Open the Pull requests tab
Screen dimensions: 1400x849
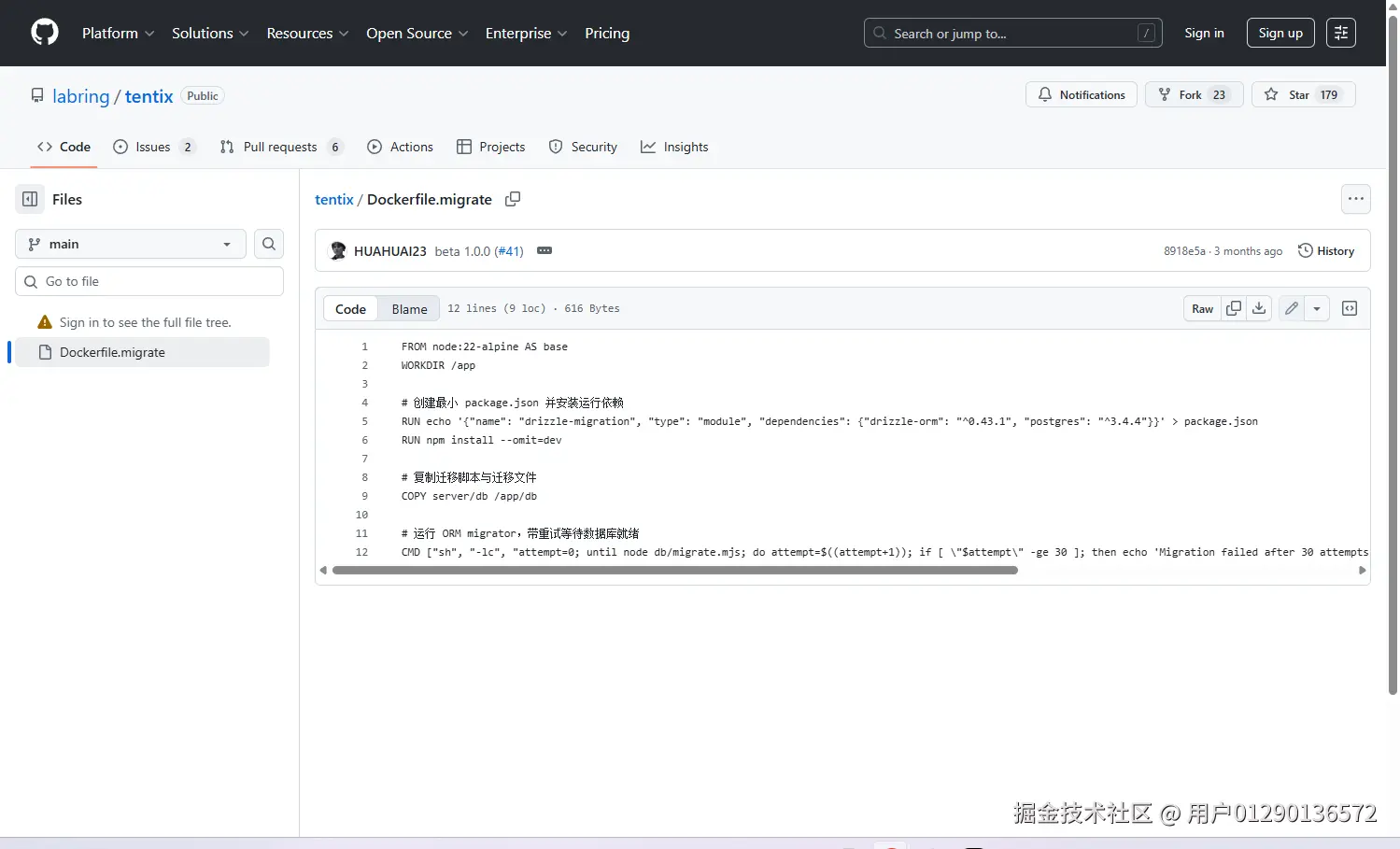[282, 147]
